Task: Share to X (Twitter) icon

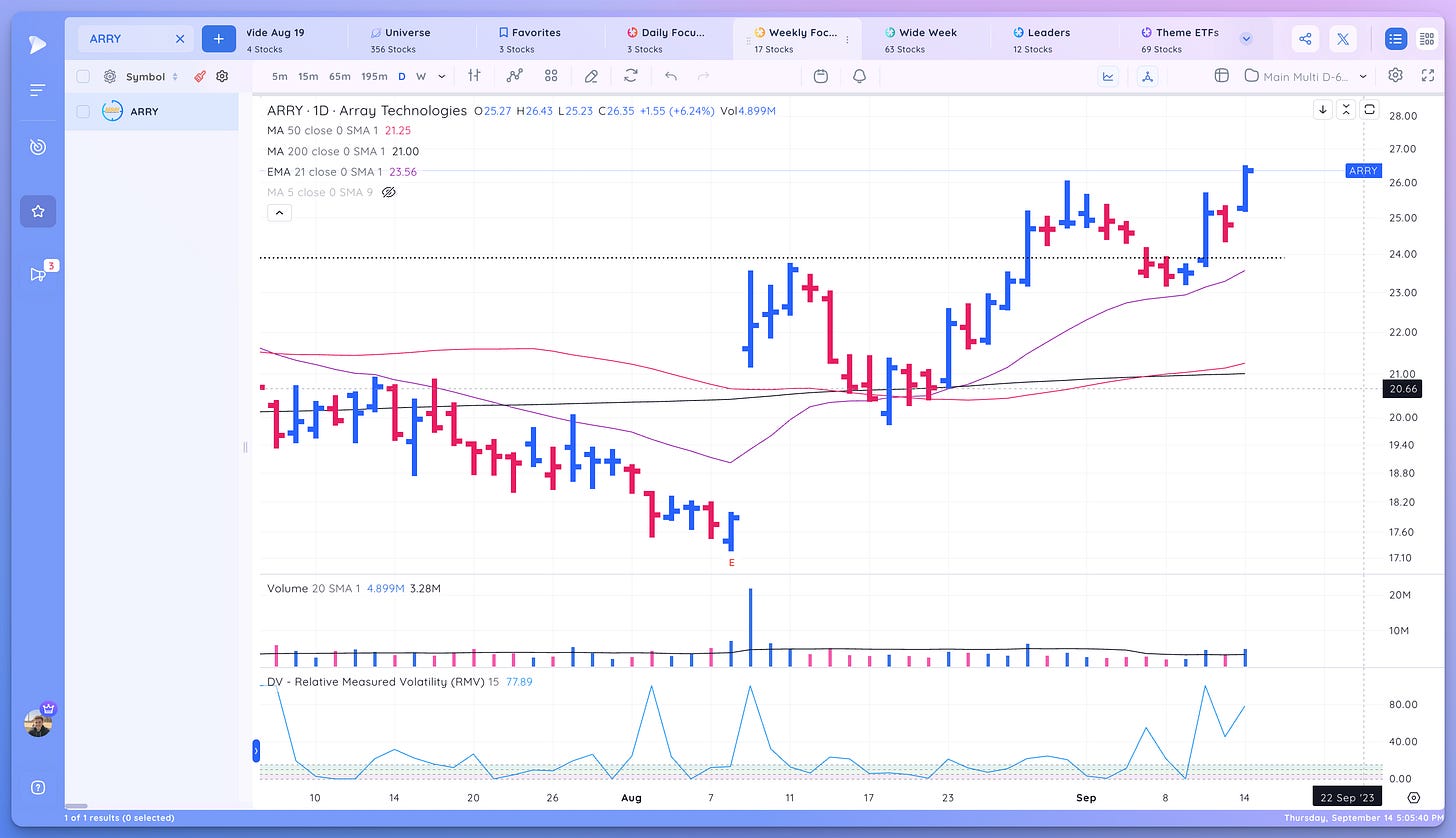Action: point(1342,39)
